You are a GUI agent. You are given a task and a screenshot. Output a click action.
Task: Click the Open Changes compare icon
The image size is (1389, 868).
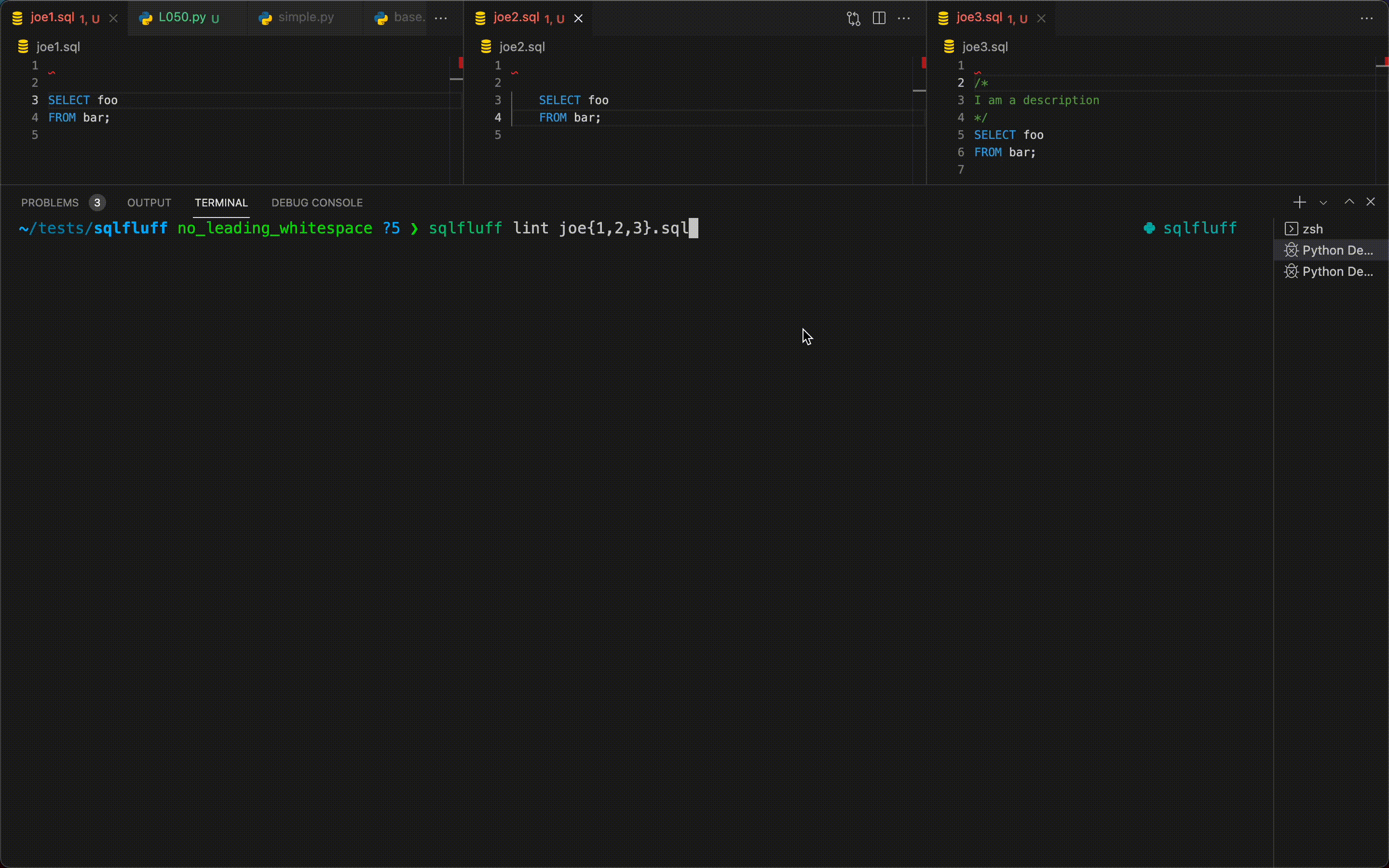[854, 18]
